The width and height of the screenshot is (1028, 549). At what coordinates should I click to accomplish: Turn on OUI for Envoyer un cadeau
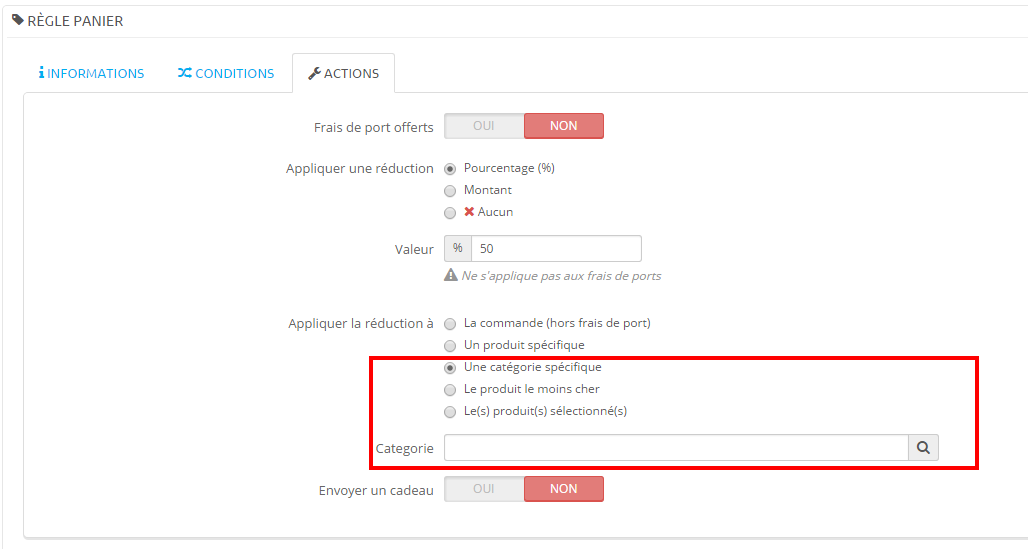[484, 488]
